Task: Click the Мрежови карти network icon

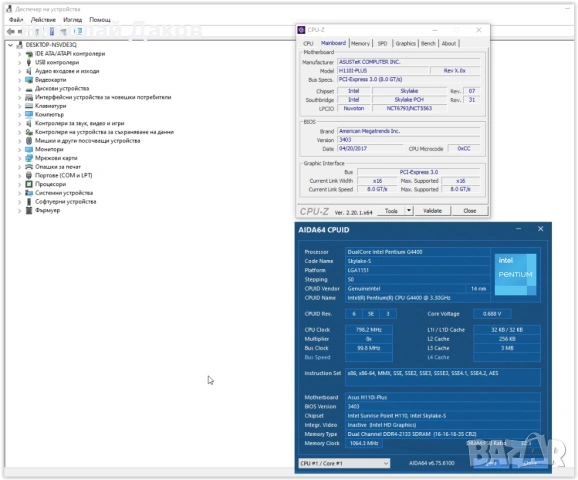Action: click(x=29, y=158)
